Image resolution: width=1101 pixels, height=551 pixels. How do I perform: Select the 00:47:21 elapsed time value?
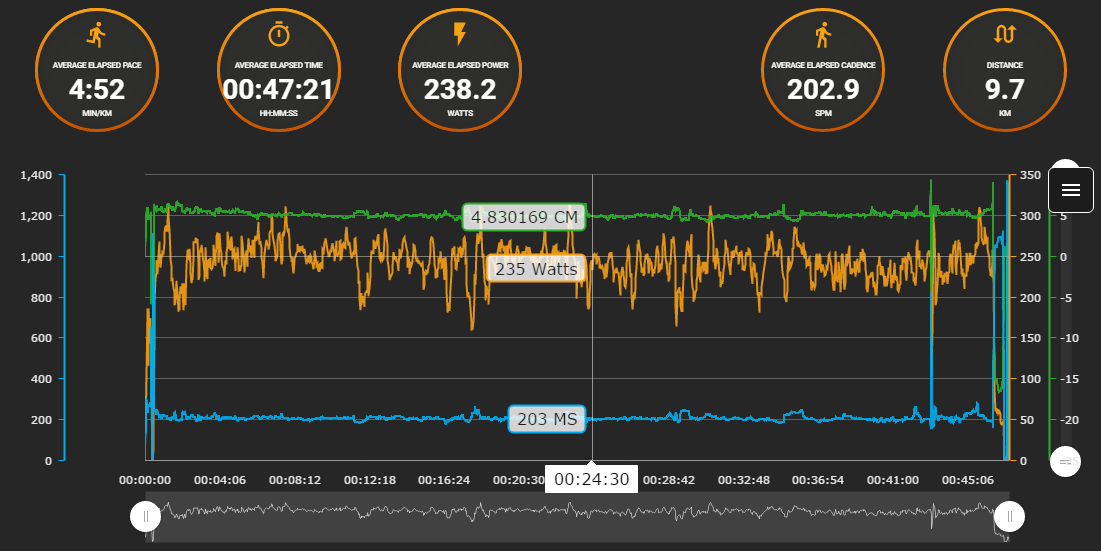278,90
